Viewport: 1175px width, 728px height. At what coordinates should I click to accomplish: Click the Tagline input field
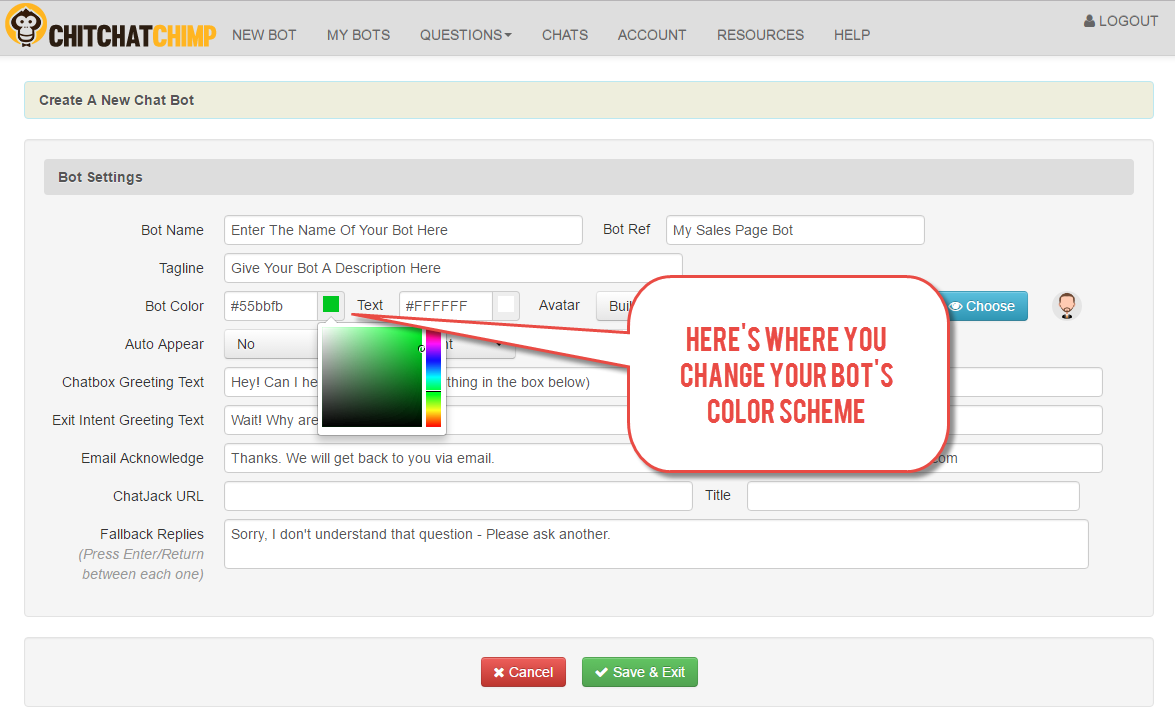(453, 268)
